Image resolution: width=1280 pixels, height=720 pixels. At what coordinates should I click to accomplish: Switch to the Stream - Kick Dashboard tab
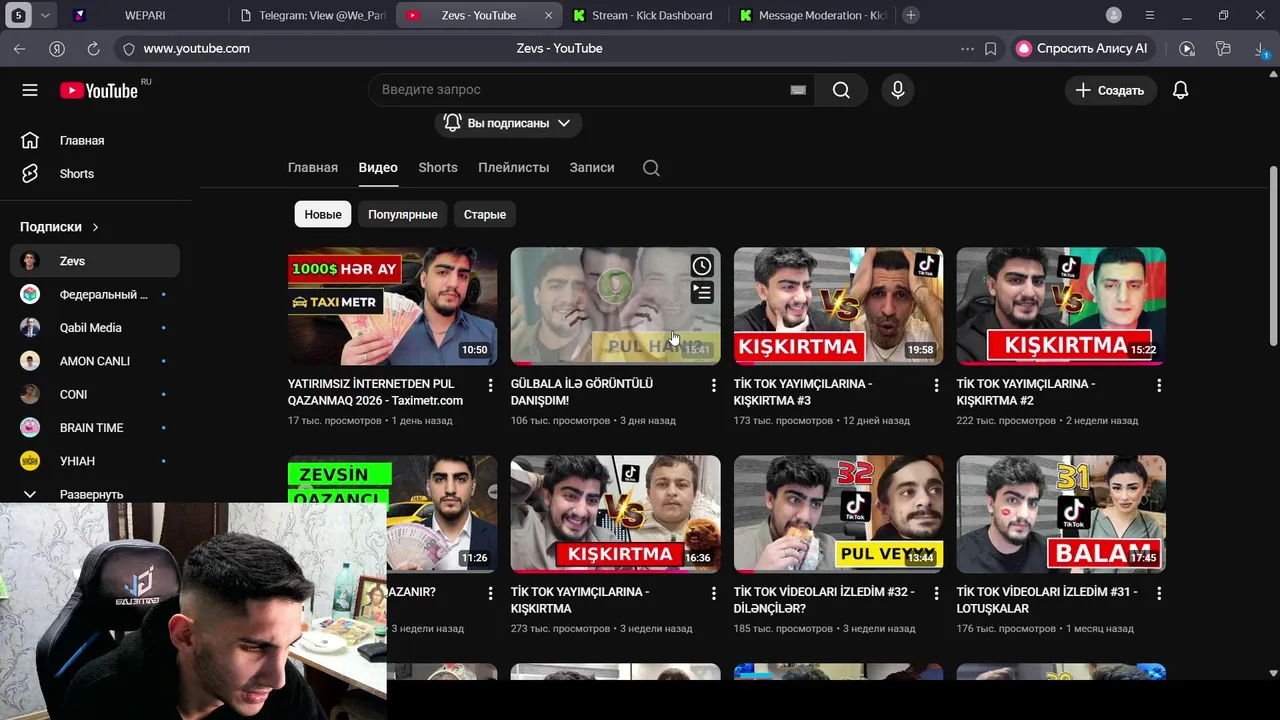click(x=643, y=15)
